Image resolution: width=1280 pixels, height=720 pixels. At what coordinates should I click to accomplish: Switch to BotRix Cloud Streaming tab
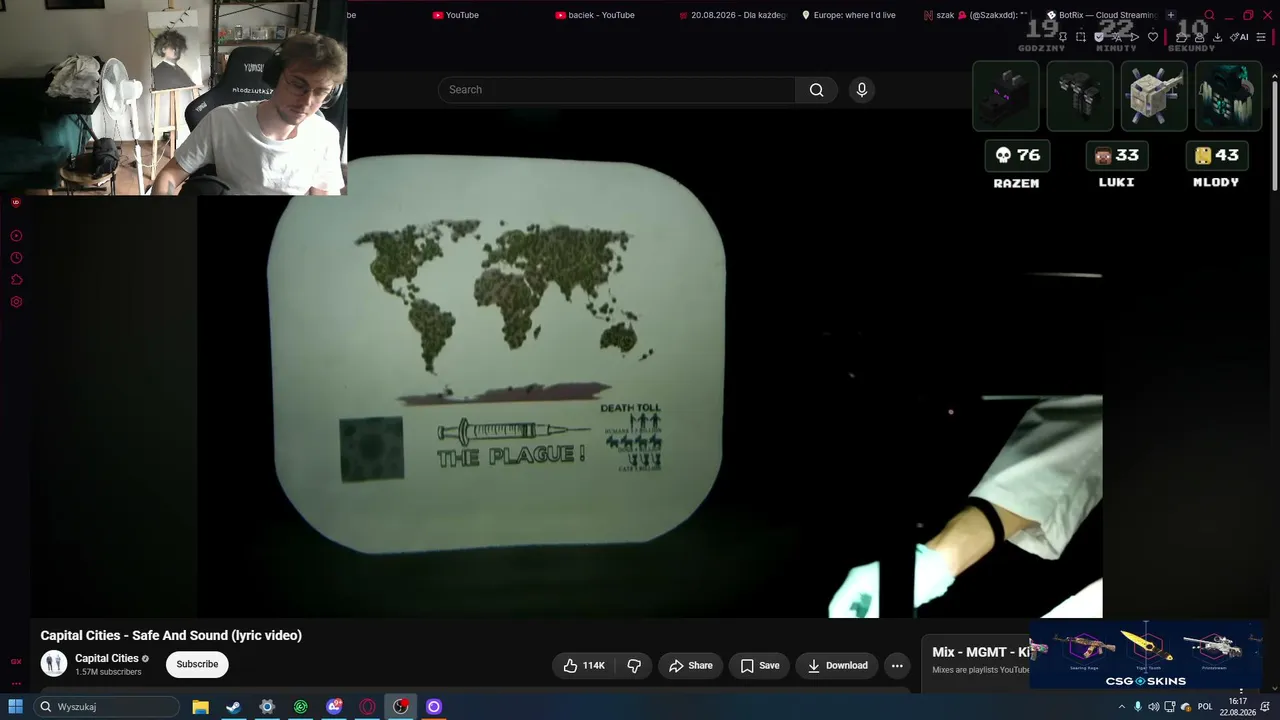pyautogui.click(x=1100, y=15)
